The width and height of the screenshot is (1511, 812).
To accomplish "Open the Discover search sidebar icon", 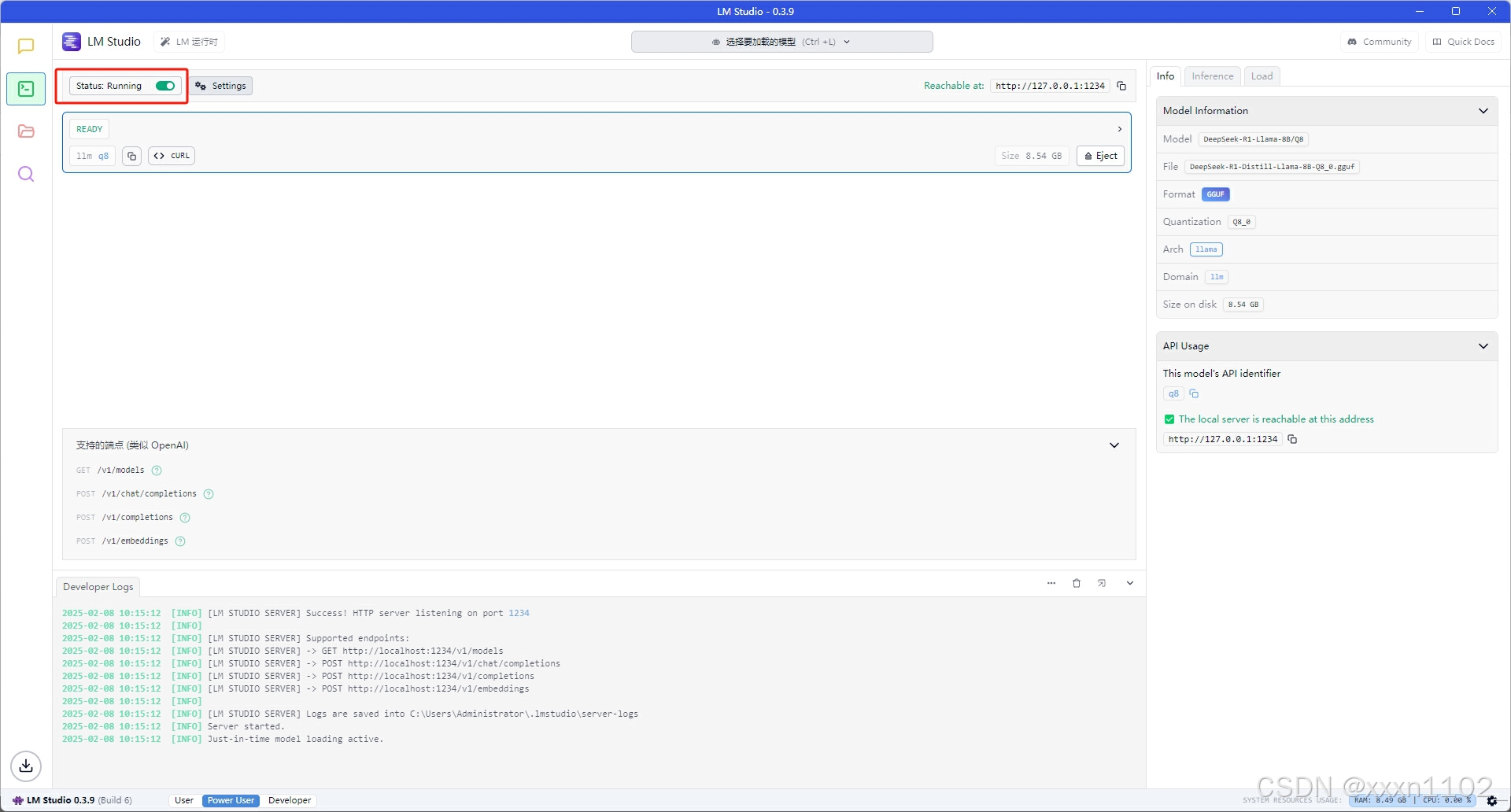I will tap(26, 174).
